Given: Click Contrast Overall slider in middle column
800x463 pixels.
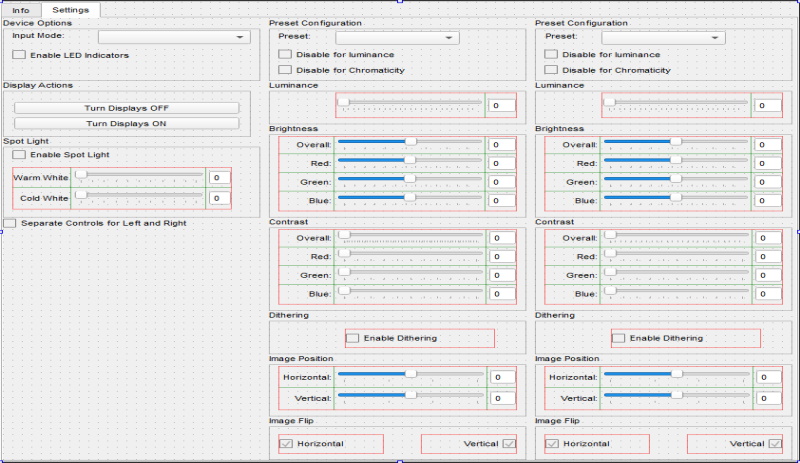Looking at the screenshot, I should [x=411, y=236].
